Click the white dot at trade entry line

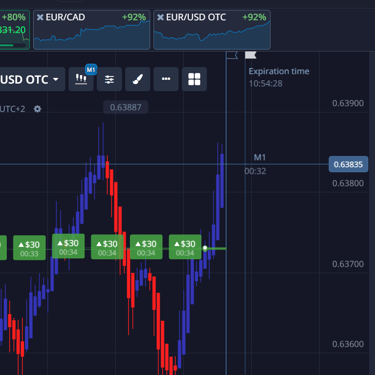[x=205, y=248]
